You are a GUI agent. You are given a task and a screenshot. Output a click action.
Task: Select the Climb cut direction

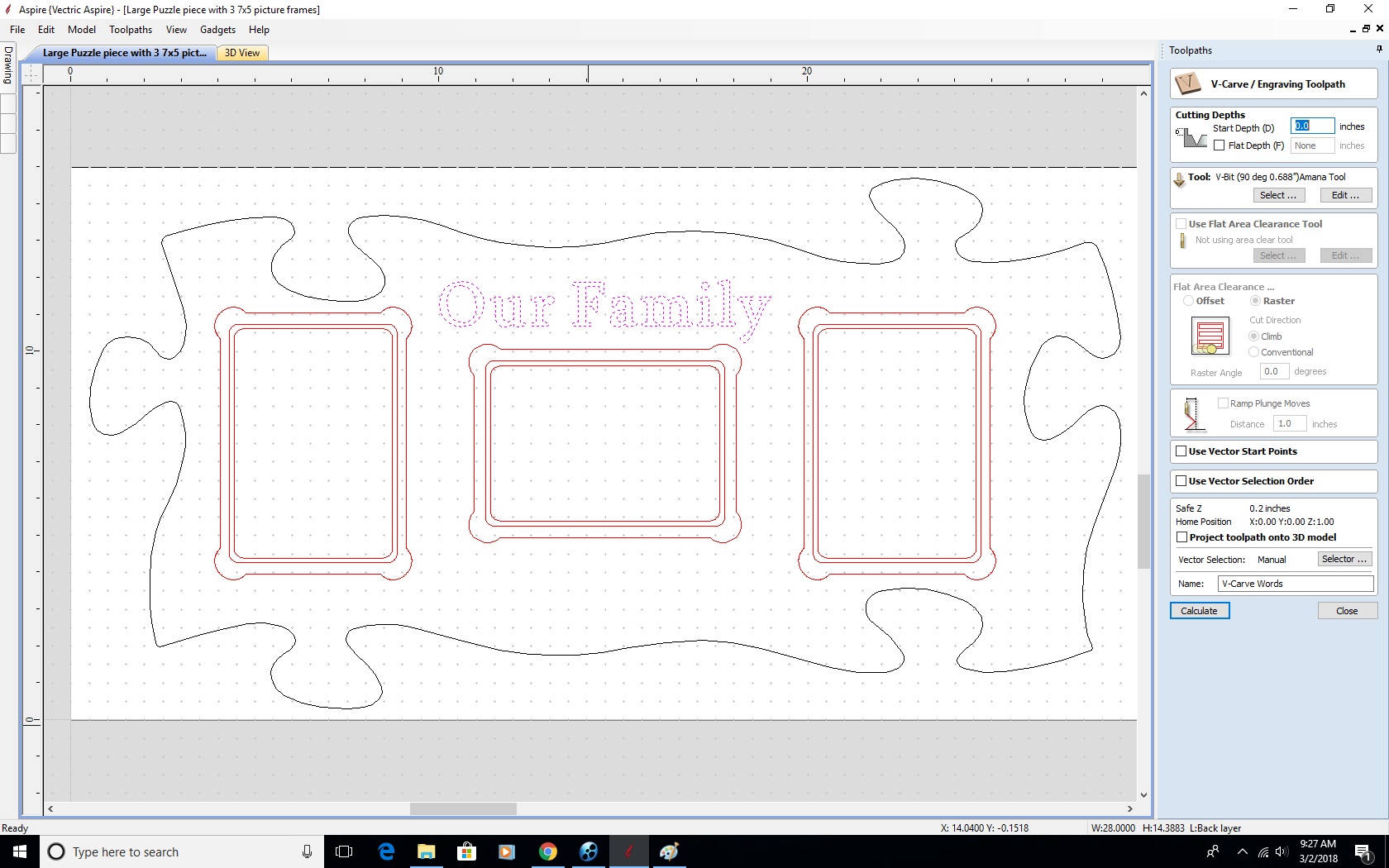pos(1253,336)
